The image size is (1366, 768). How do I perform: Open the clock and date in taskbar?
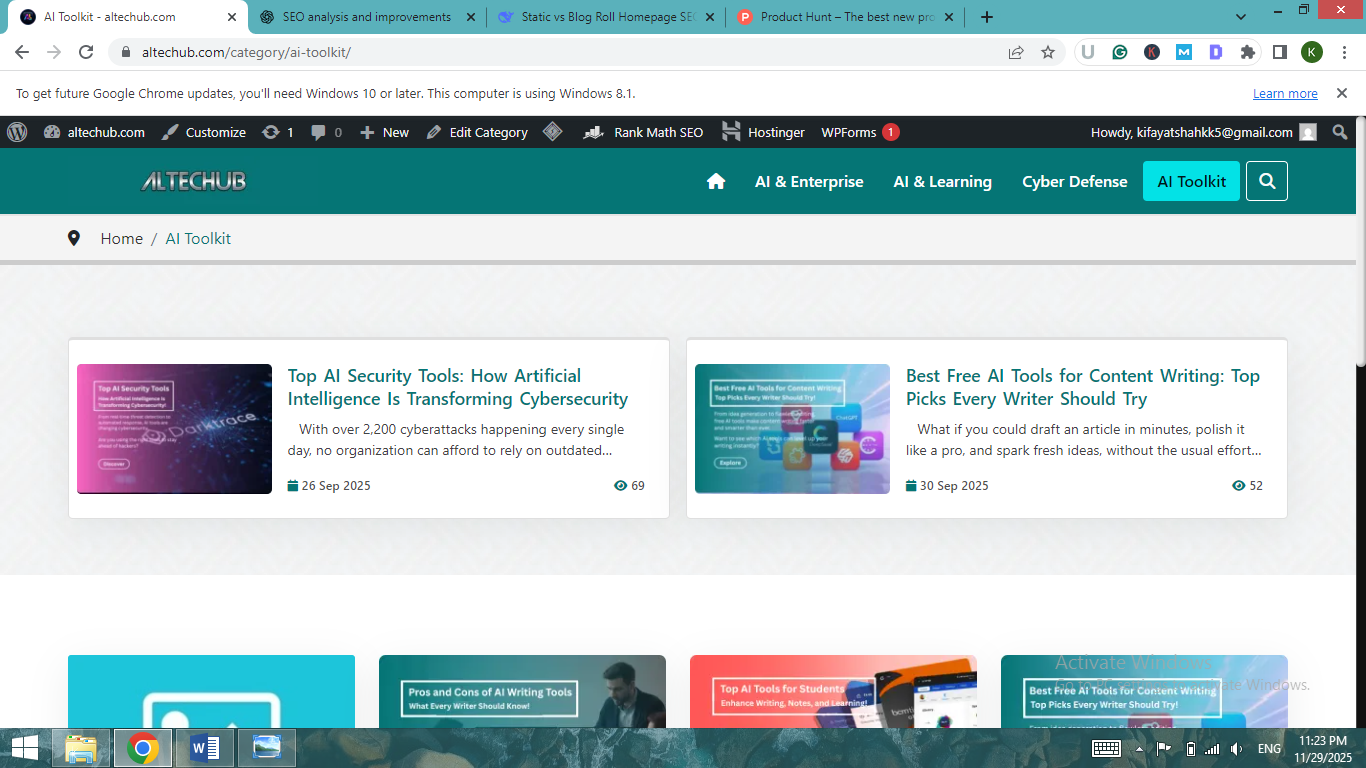1323,749
